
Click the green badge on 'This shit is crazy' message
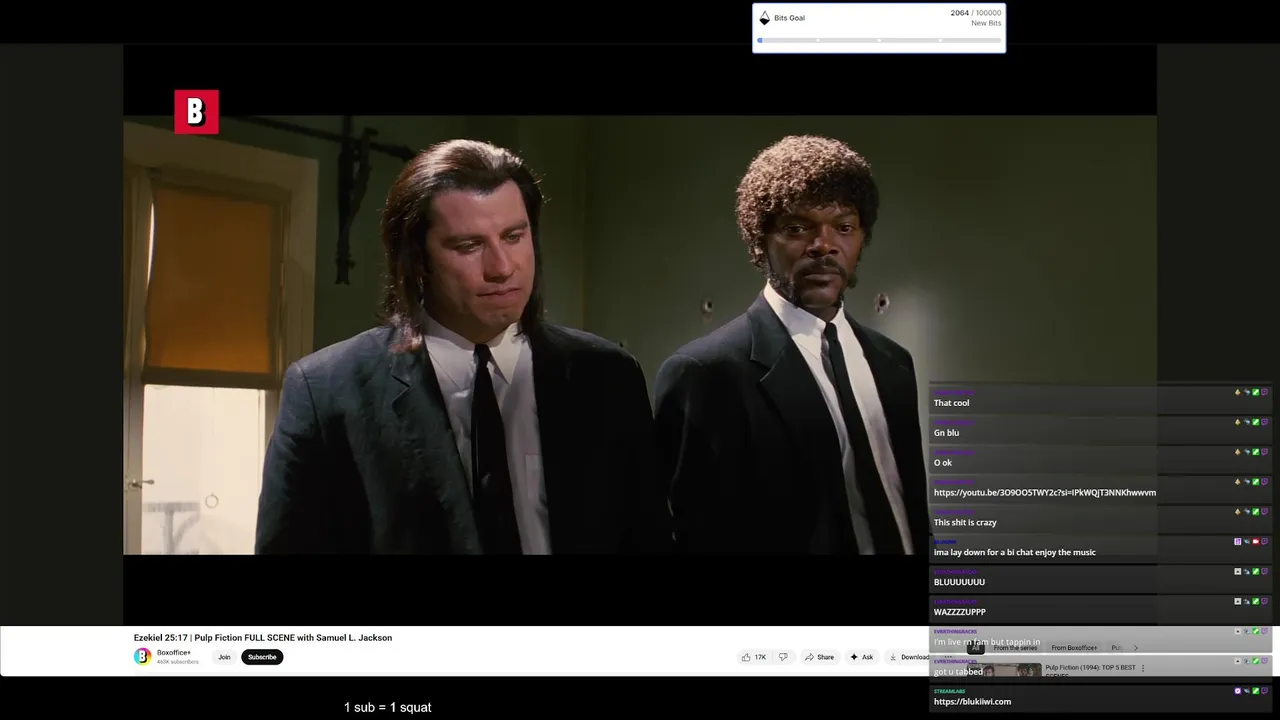click(1256, 511)
